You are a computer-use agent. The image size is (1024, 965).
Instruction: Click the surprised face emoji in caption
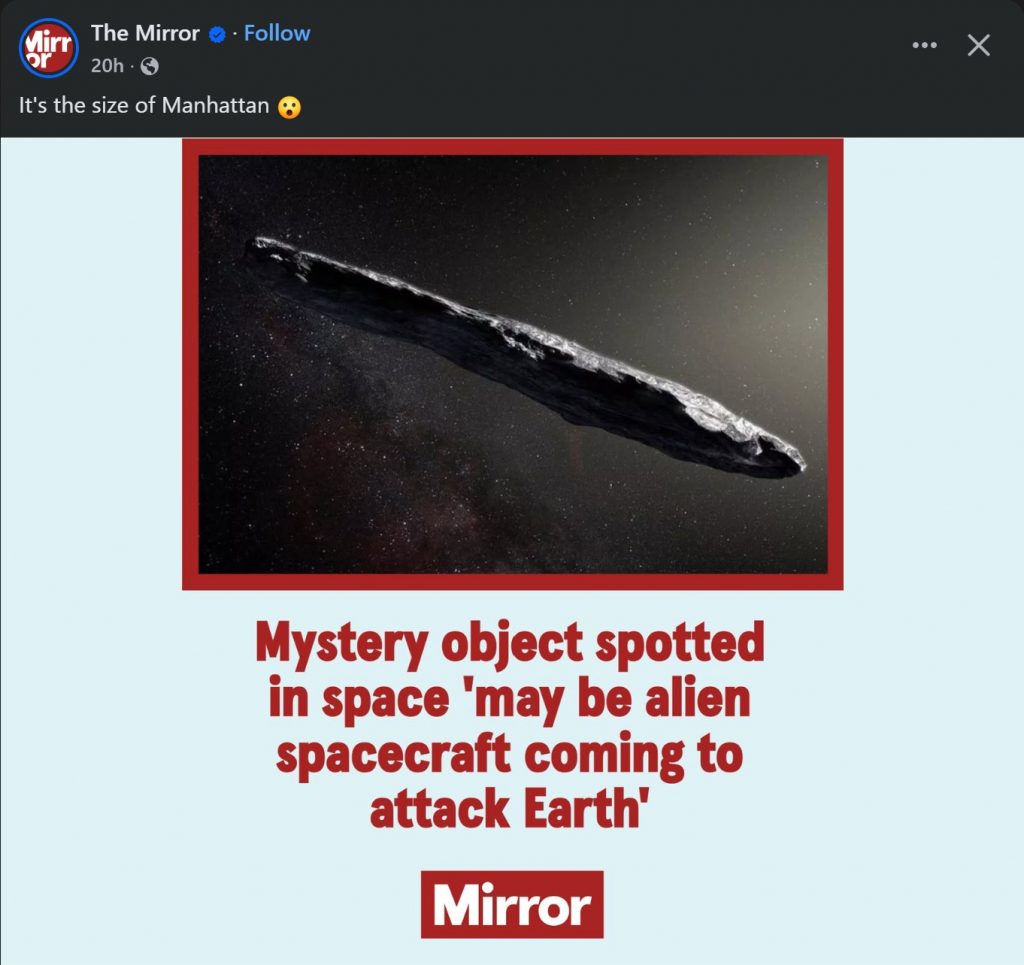[289, 106]
